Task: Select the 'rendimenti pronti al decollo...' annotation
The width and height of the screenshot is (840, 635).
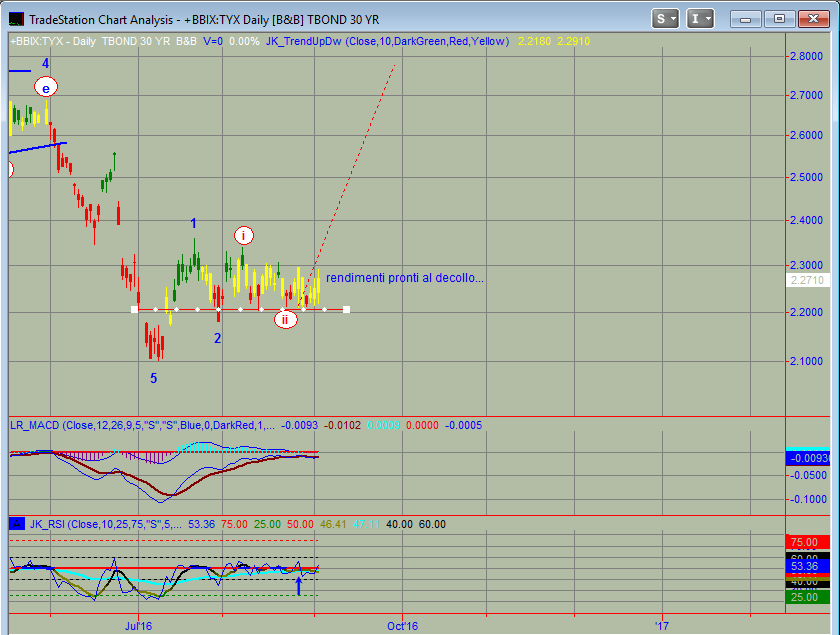Action: point(405,278)
